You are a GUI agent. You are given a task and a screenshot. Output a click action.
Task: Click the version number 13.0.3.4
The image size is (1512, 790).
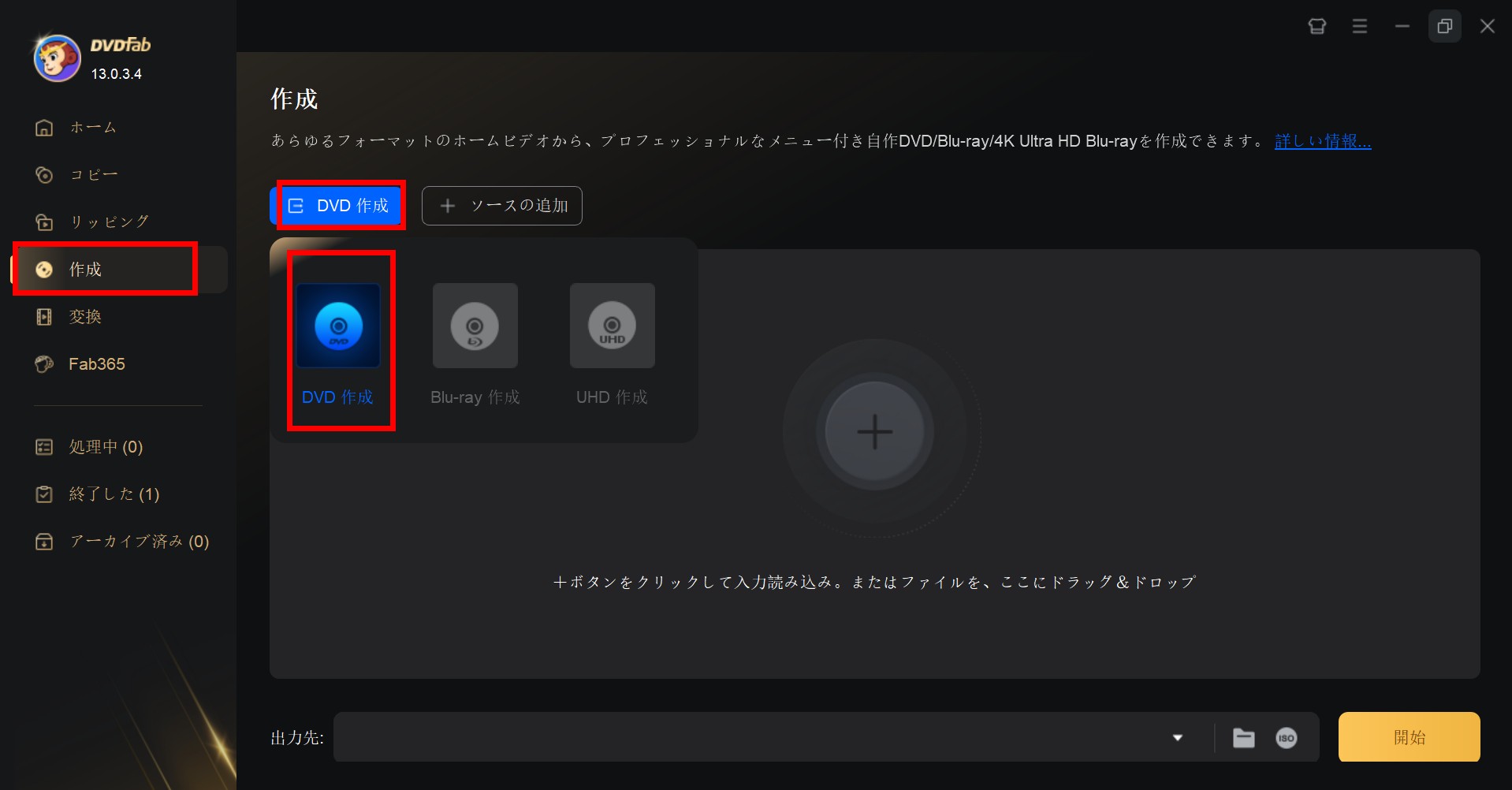click(117, 74)
